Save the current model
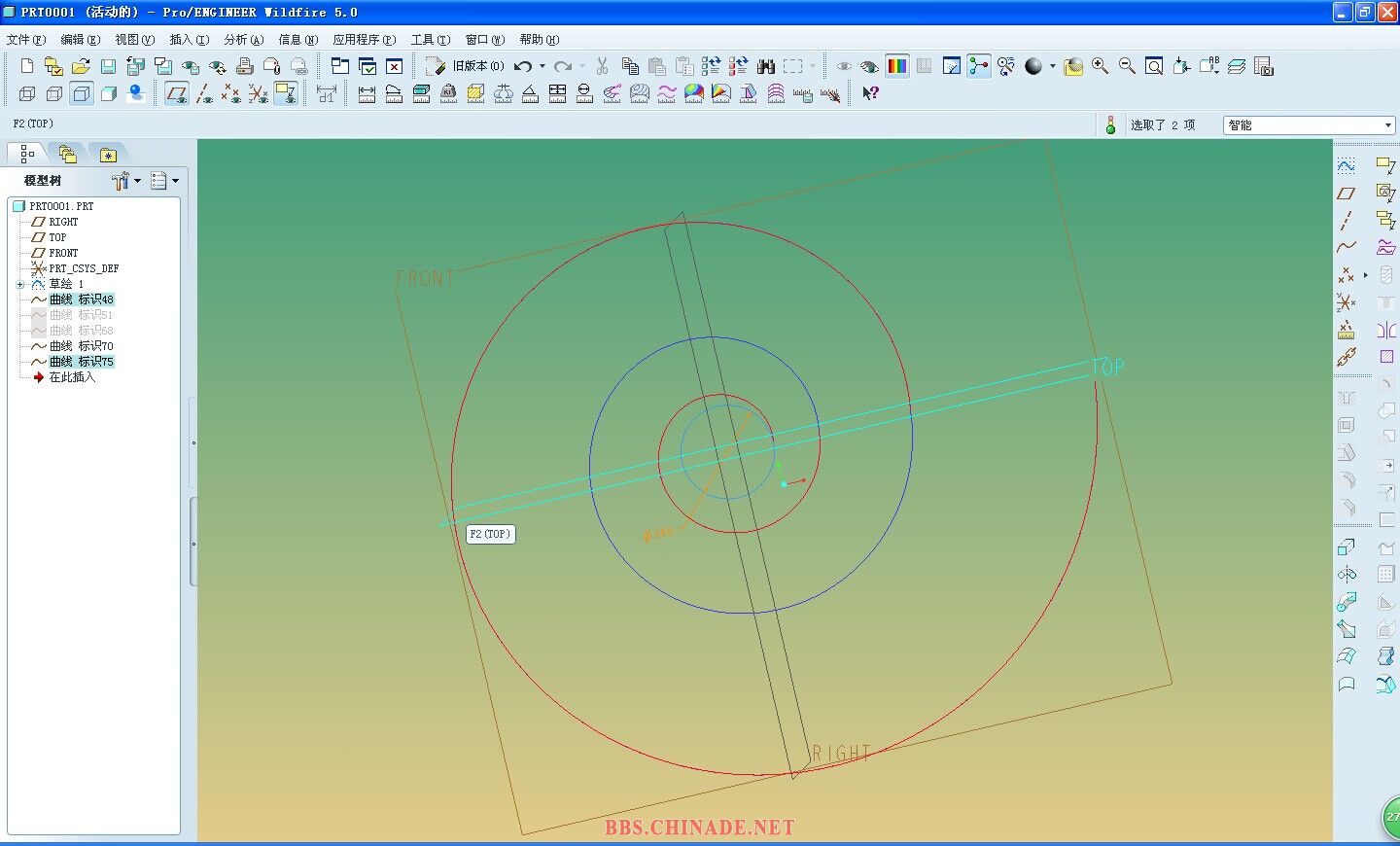The width and height of the screenshot is (1400, 846). [x=108, y=66]
